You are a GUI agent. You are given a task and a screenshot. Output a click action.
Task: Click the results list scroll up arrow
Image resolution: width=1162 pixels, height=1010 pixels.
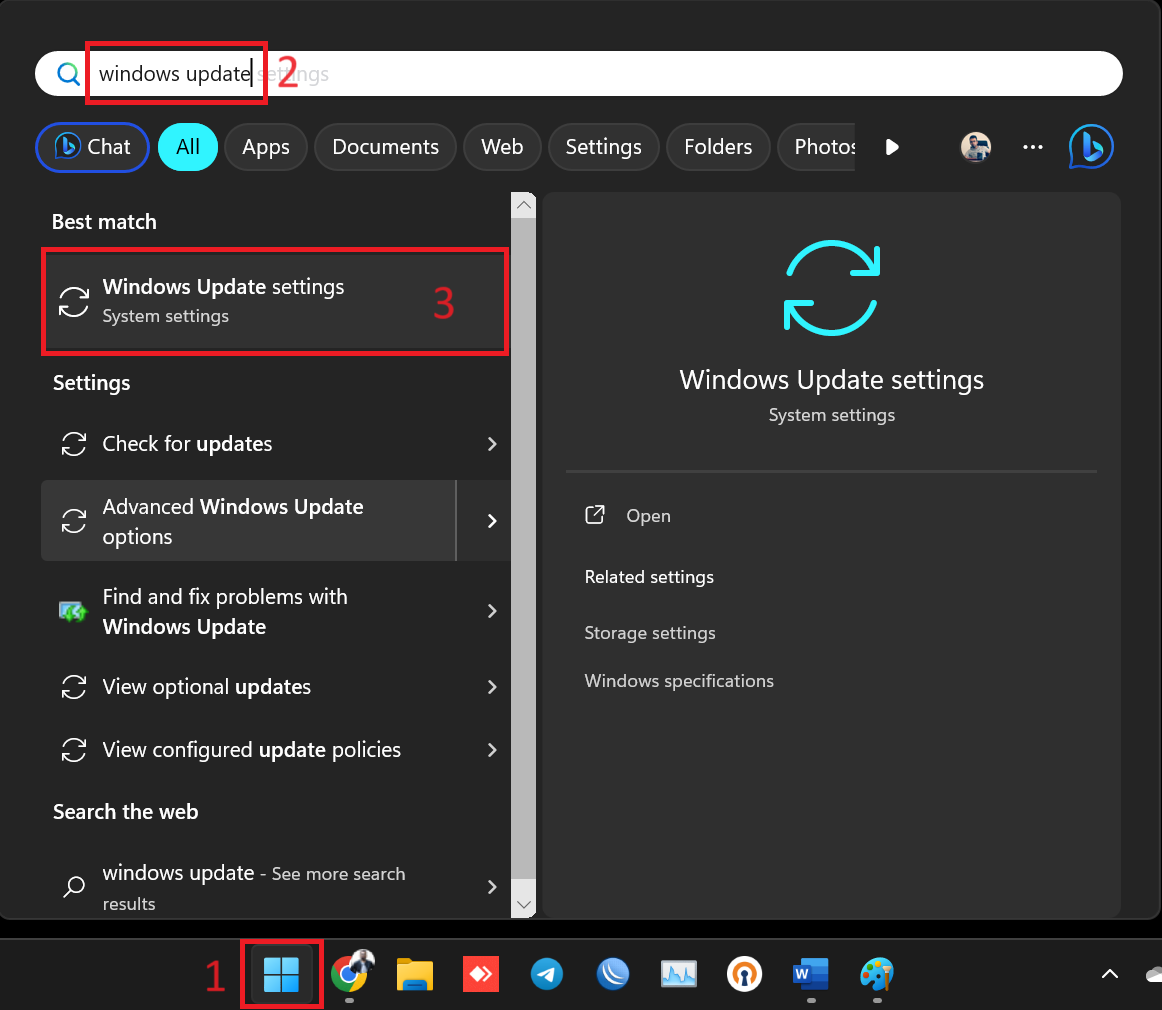(524, 205)
